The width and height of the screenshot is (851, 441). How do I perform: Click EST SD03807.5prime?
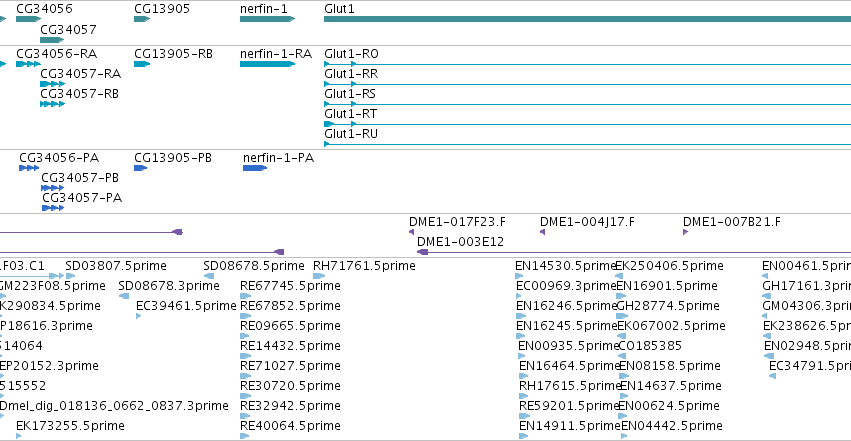pyautogui.click(x=116, y=266)
